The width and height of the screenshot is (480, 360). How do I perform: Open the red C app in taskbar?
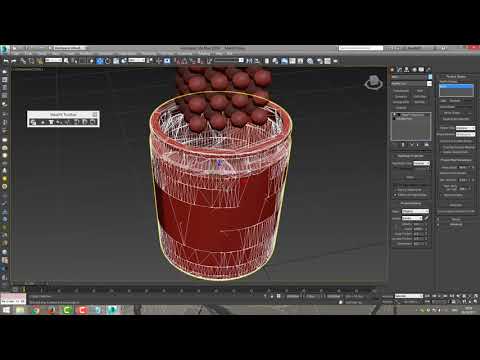(x=82, y=310)
